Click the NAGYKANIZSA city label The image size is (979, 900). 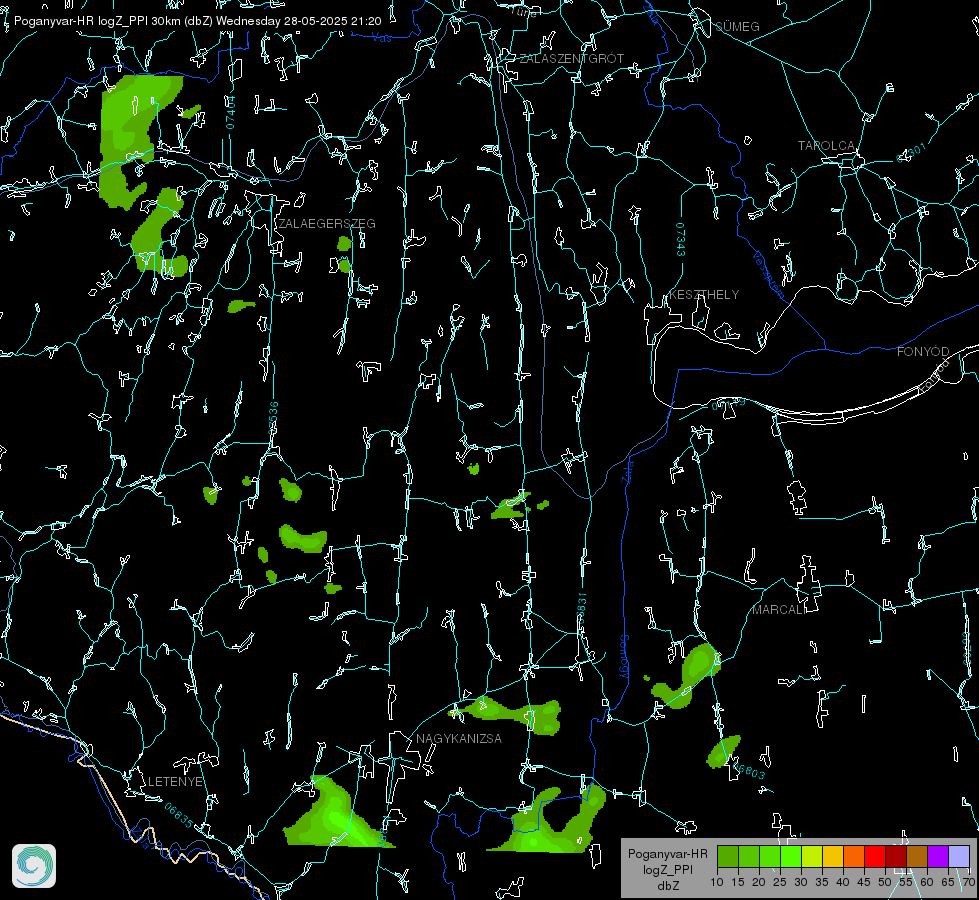[459, 739]
